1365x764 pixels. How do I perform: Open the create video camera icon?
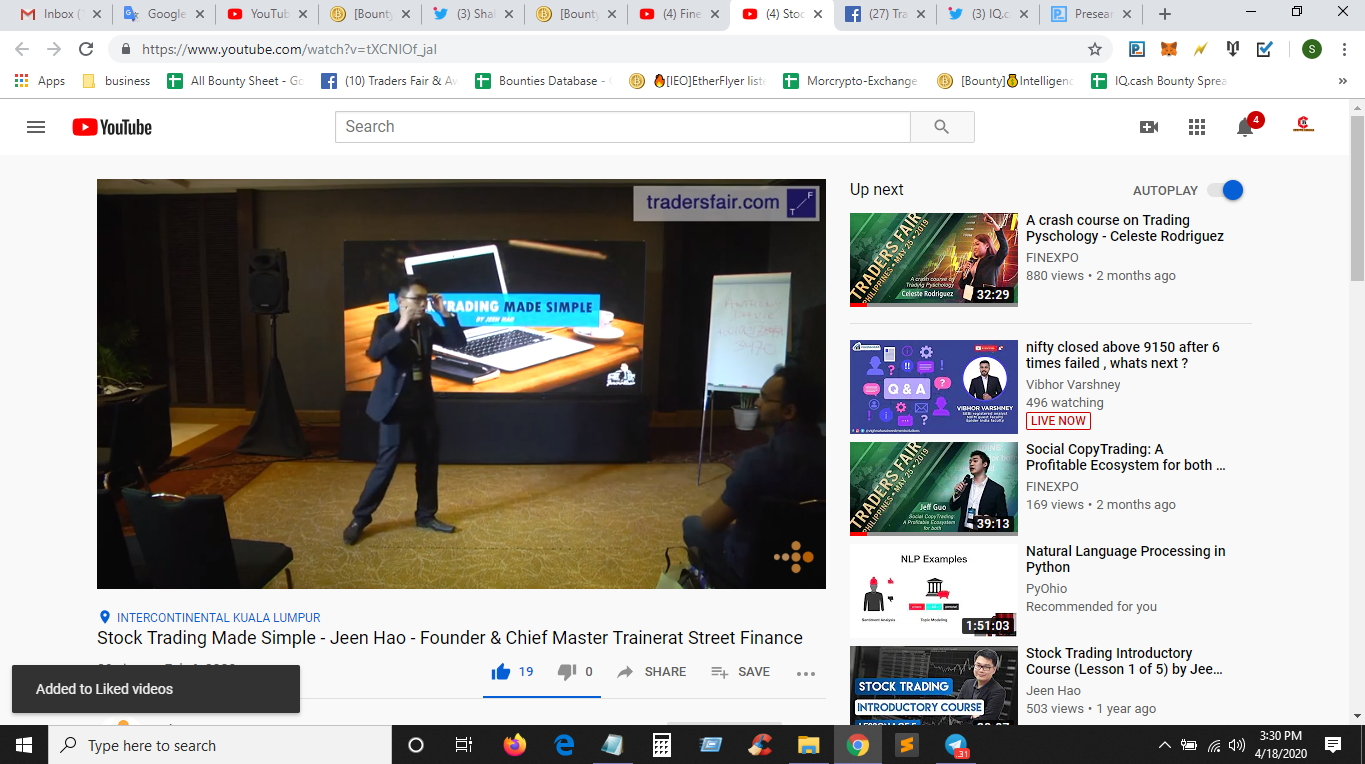[1149, 127]
